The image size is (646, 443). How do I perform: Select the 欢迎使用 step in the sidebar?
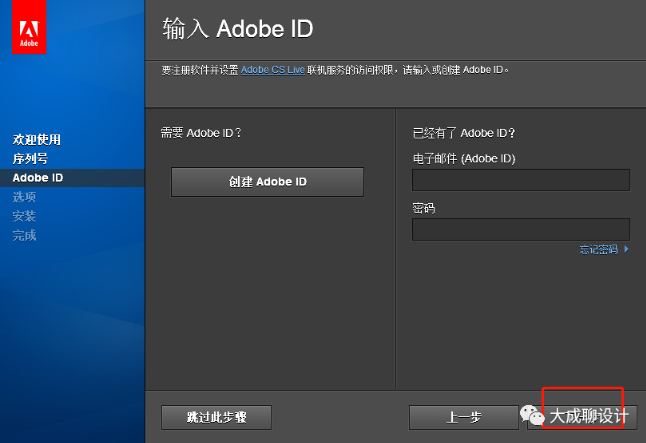point(36,139)
